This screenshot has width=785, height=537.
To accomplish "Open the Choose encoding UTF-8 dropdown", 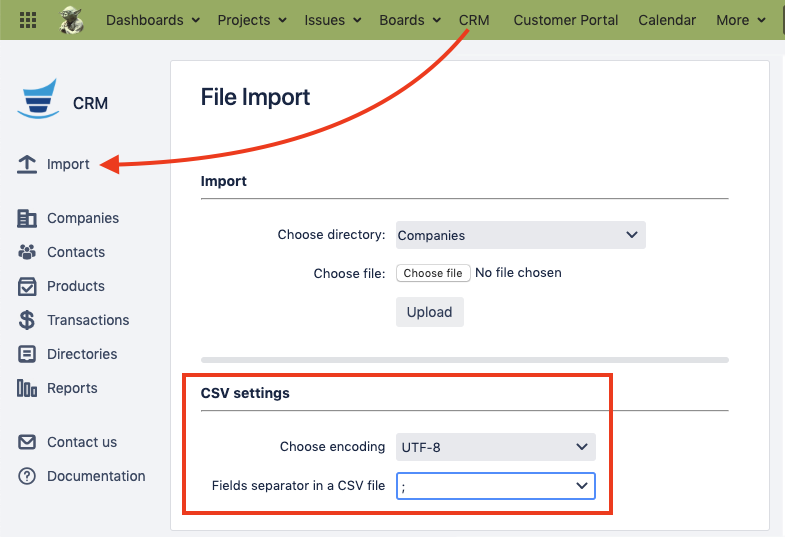I will pos(496,447).
